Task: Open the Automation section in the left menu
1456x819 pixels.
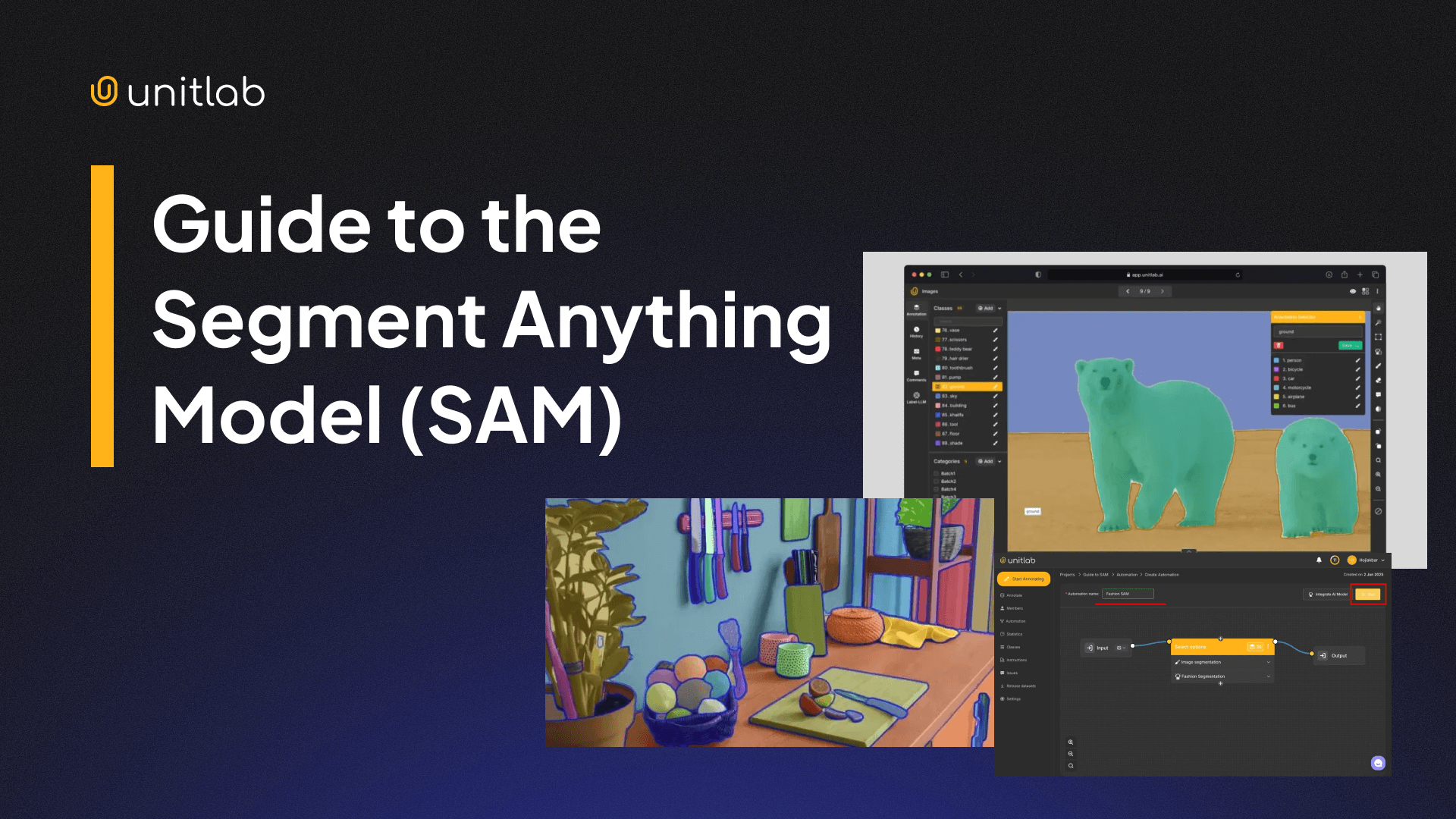Action: pos(1016,621)
